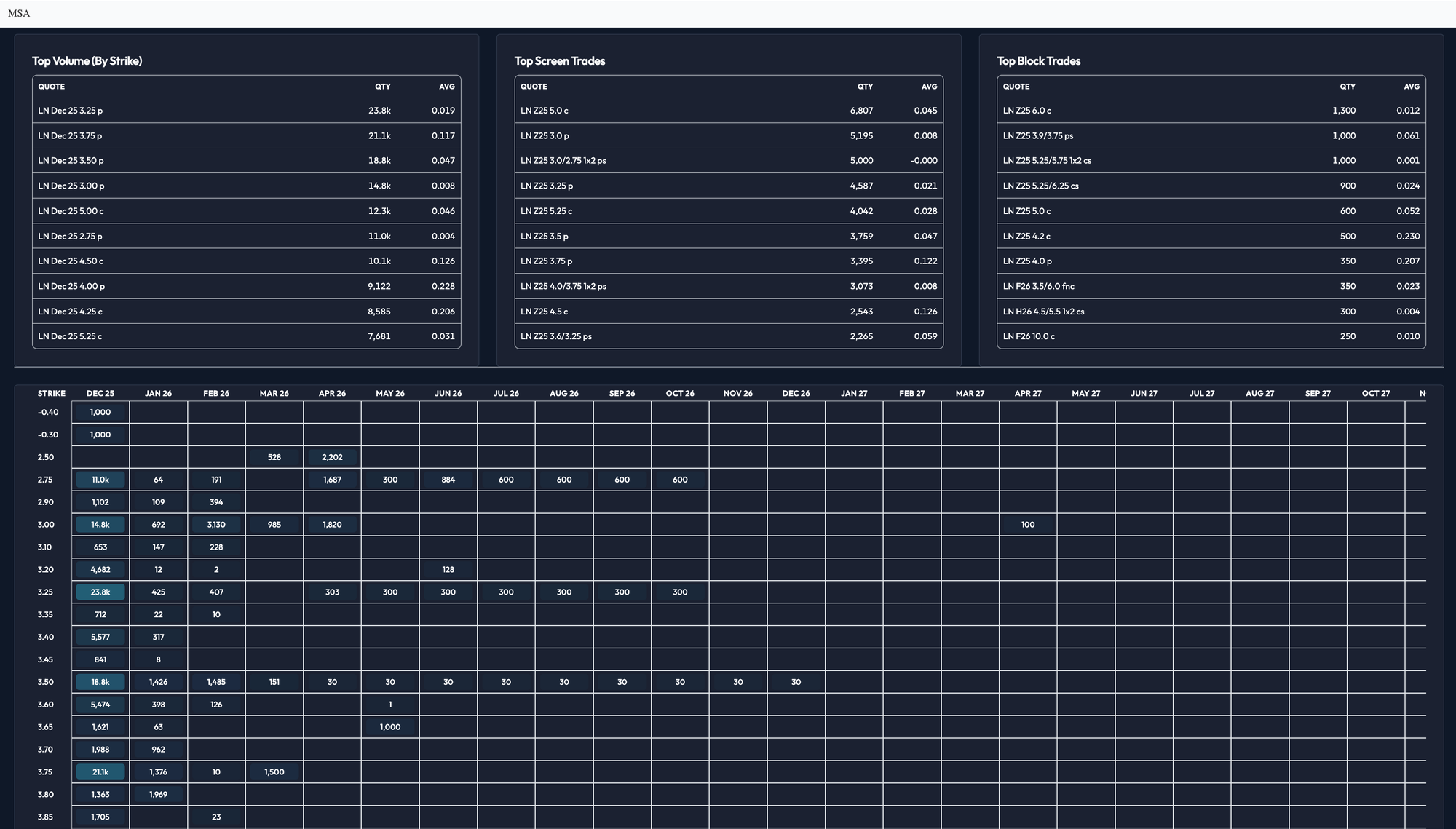Select the 23.8k cell at strike 3.25
This screenshot has height=829, width=1456.
click(x=100, y=592)
